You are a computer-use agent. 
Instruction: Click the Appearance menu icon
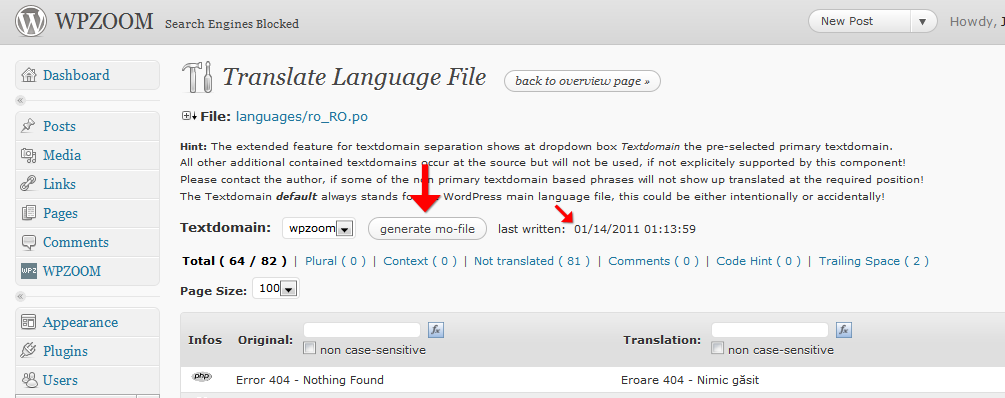tap(28, 322)
